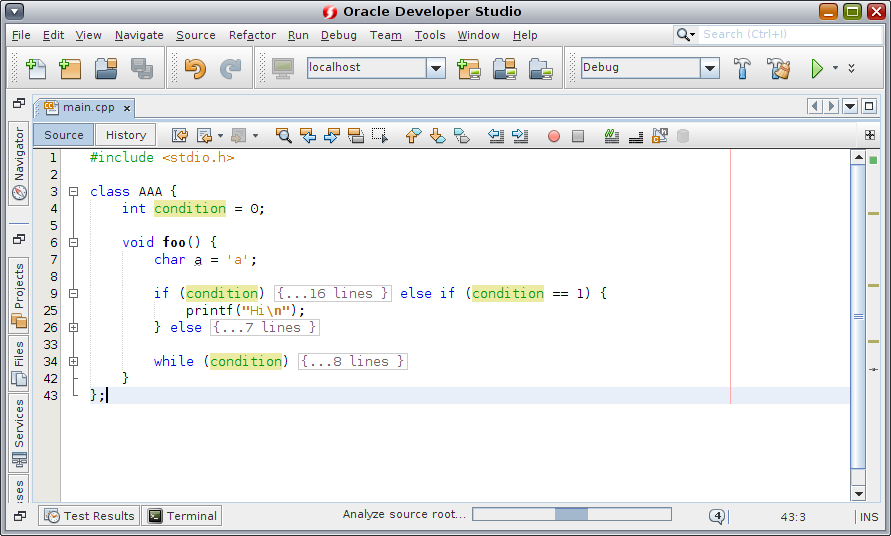Open the Test Results panel
The height and width of the screenshot is (536, 891).
89,516
